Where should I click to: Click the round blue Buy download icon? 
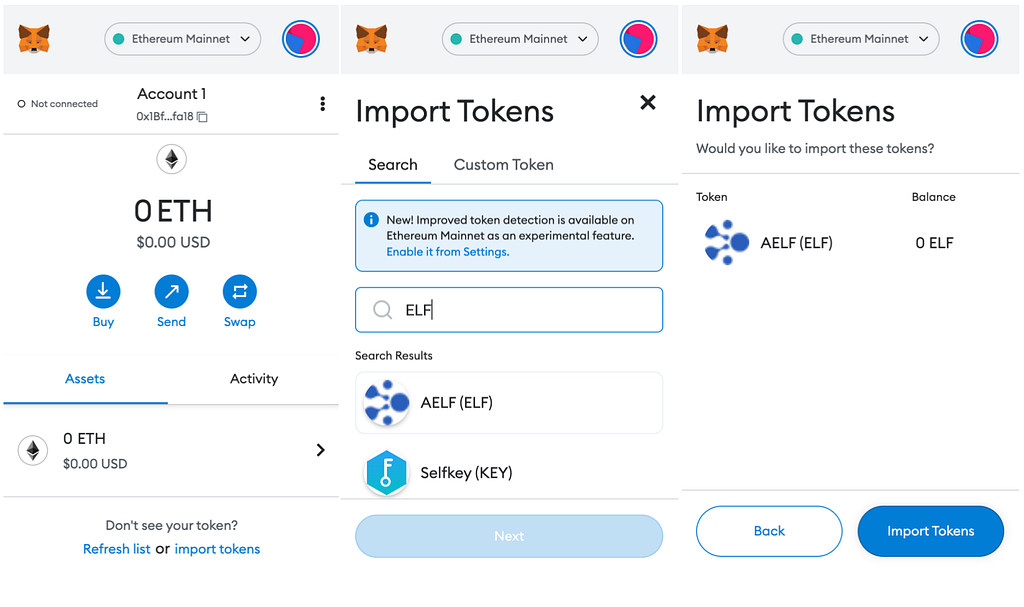coord(103,292)
